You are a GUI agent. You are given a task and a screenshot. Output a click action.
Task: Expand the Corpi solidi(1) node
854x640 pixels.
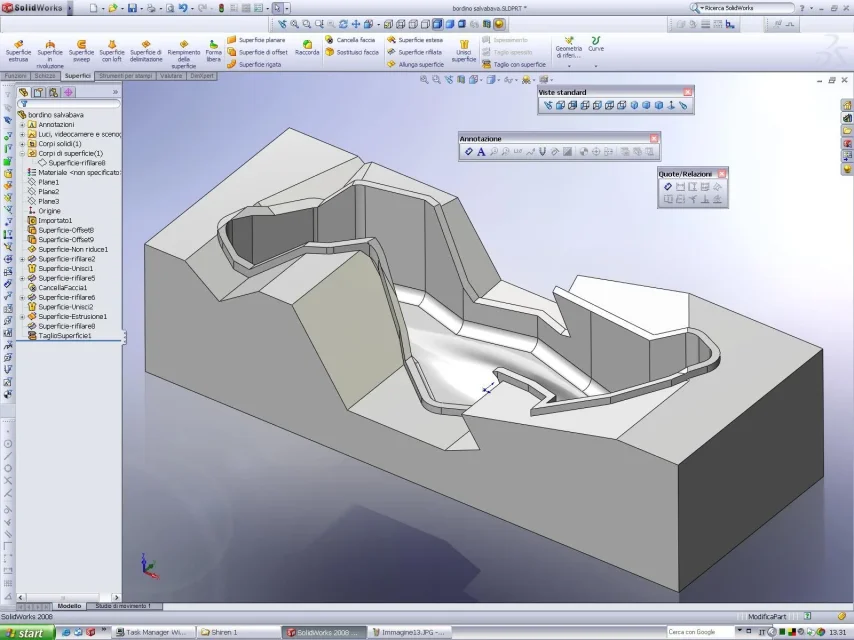click(x=22, y=144)
